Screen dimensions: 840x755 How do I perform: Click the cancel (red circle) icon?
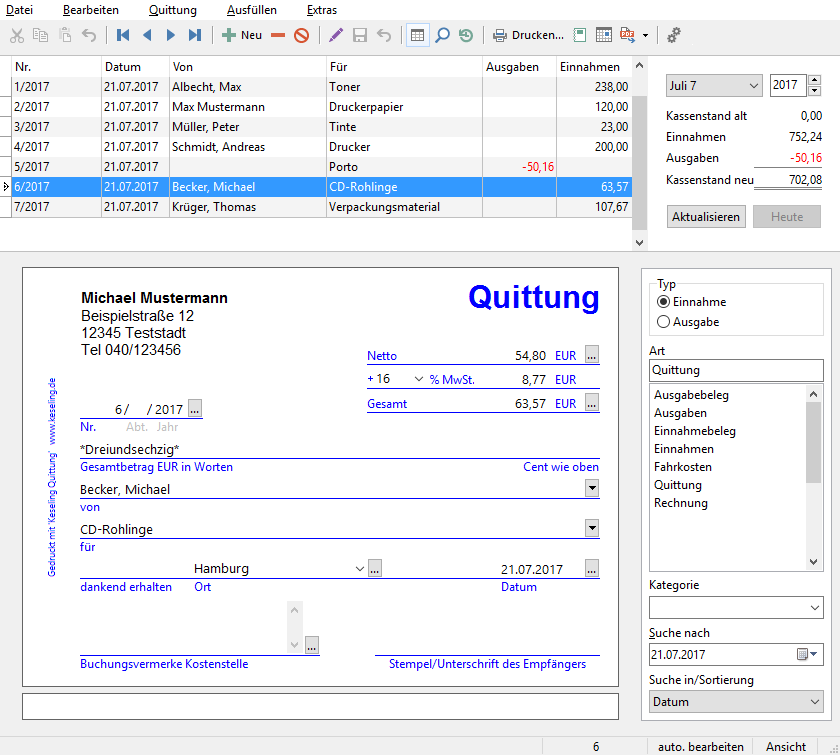click(x=301, y=35)
